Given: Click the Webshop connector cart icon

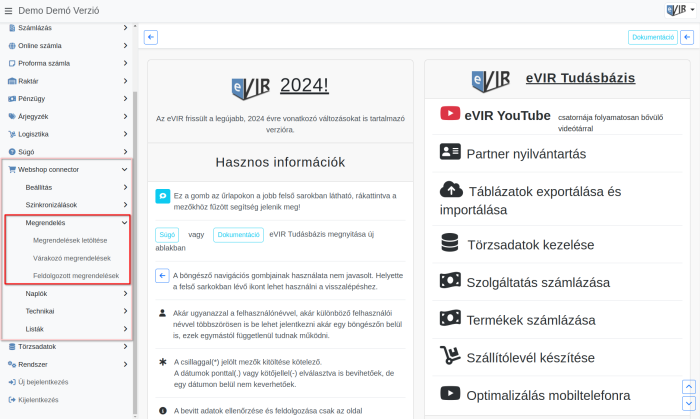Looking at the screenshot, I should point(12,170).
